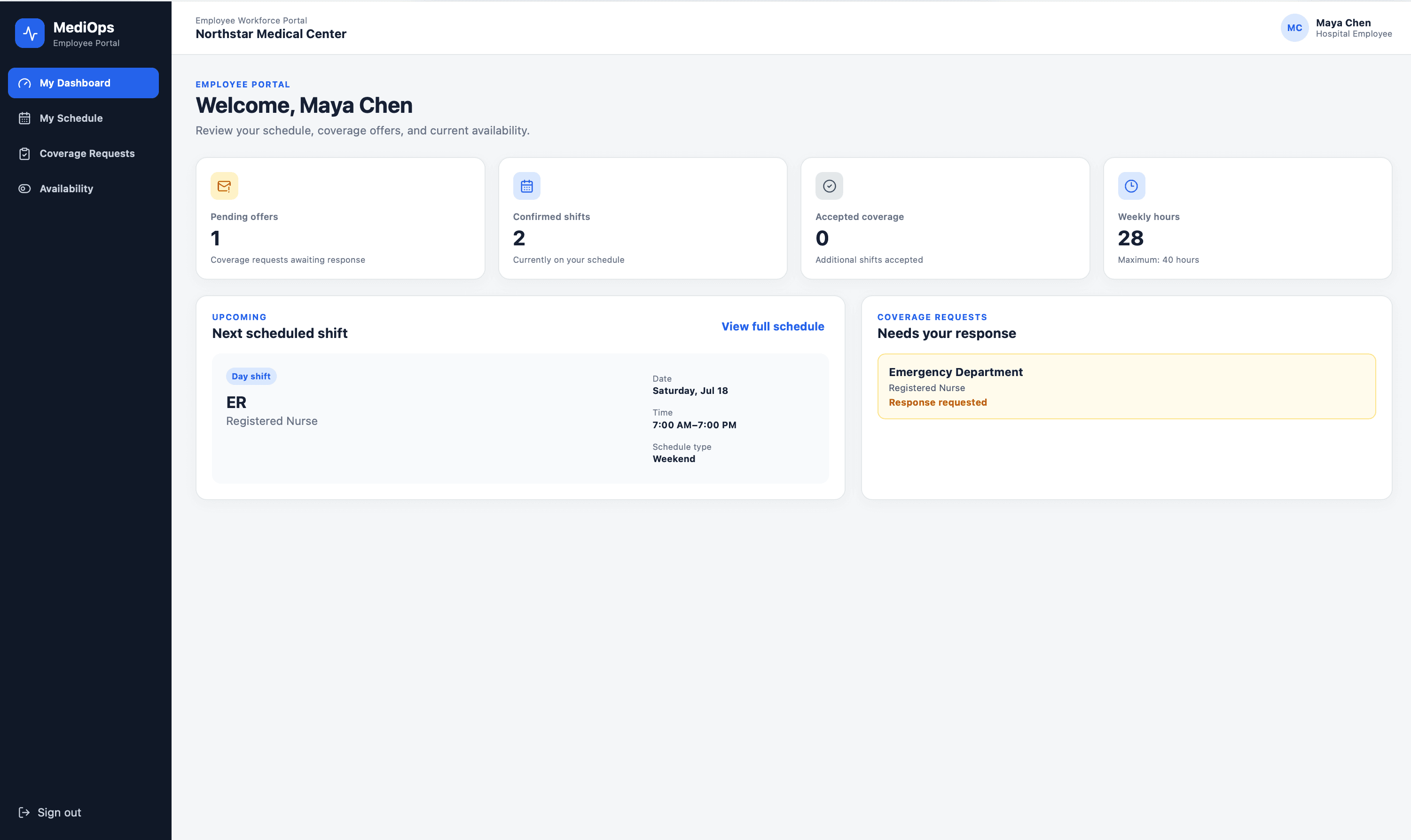
Task: Click the Hospital Employee role label
Action: [x=1354, y=34]
